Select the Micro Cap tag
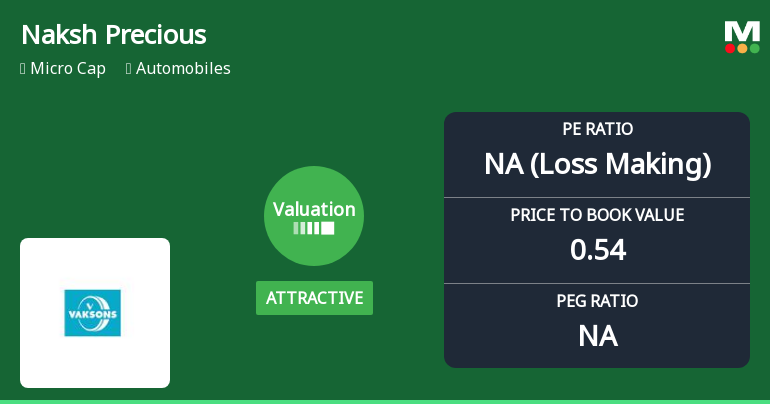This screenshot has width=770, height=404. coord(68,69)
